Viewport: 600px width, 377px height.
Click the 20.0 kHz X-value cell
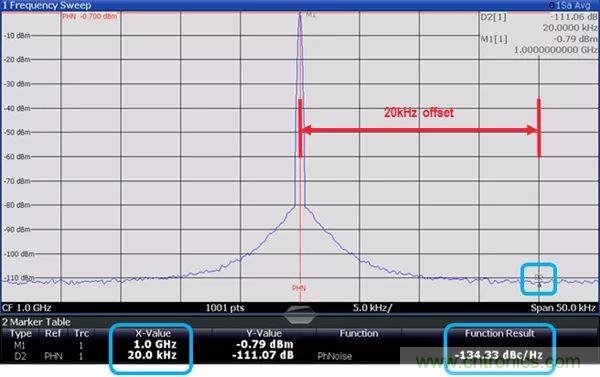[152, 355]
